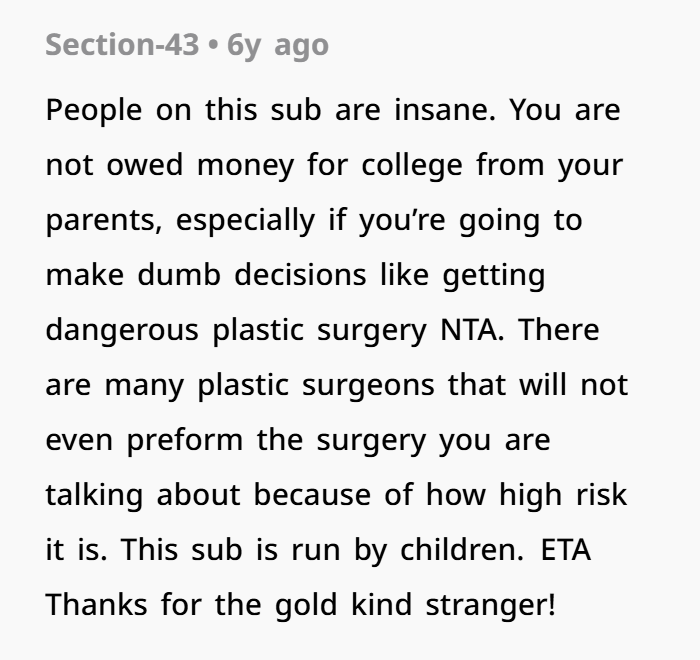Click the phrase "make dumb" in the comment
This screenshot has height=660, width=700.
point(134,274)
